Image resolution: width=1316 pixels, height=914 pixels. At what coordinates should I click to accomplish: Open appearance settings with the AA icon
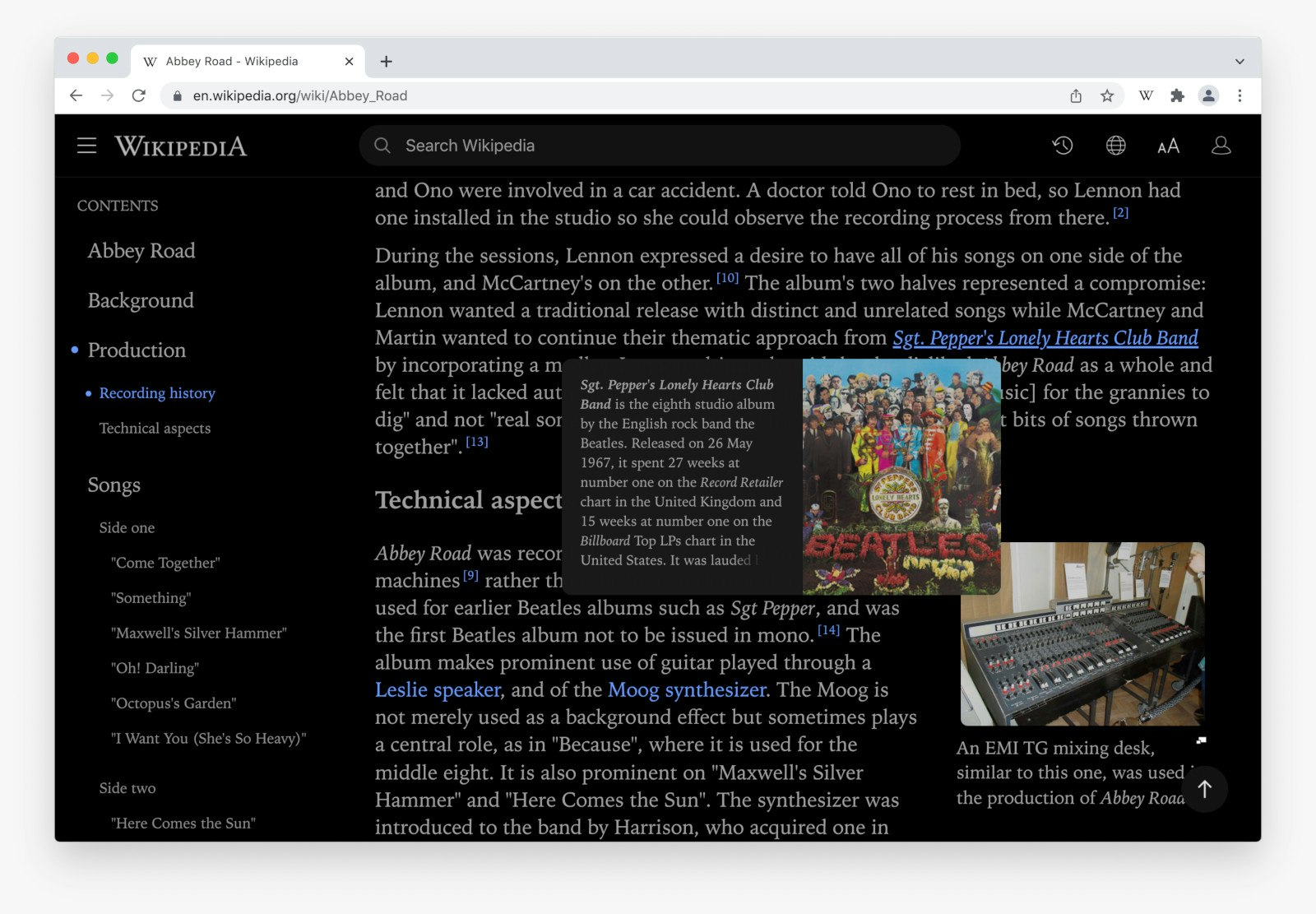point(1167,146)
